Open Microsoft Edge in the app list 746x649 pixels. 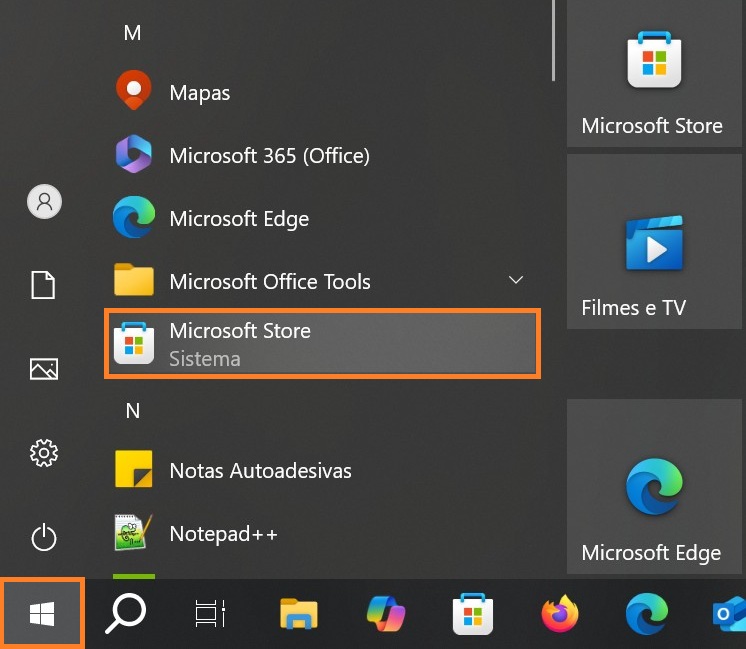click(x=322, y=218)
